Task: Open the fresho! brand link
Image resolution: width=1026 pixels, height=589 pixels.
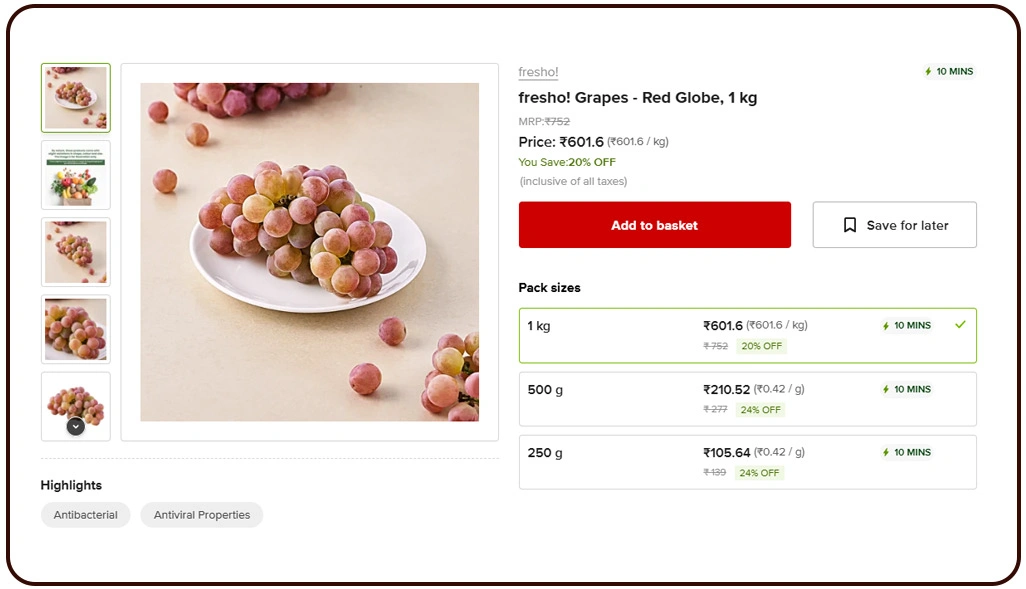Action: (x=538, y=72)
